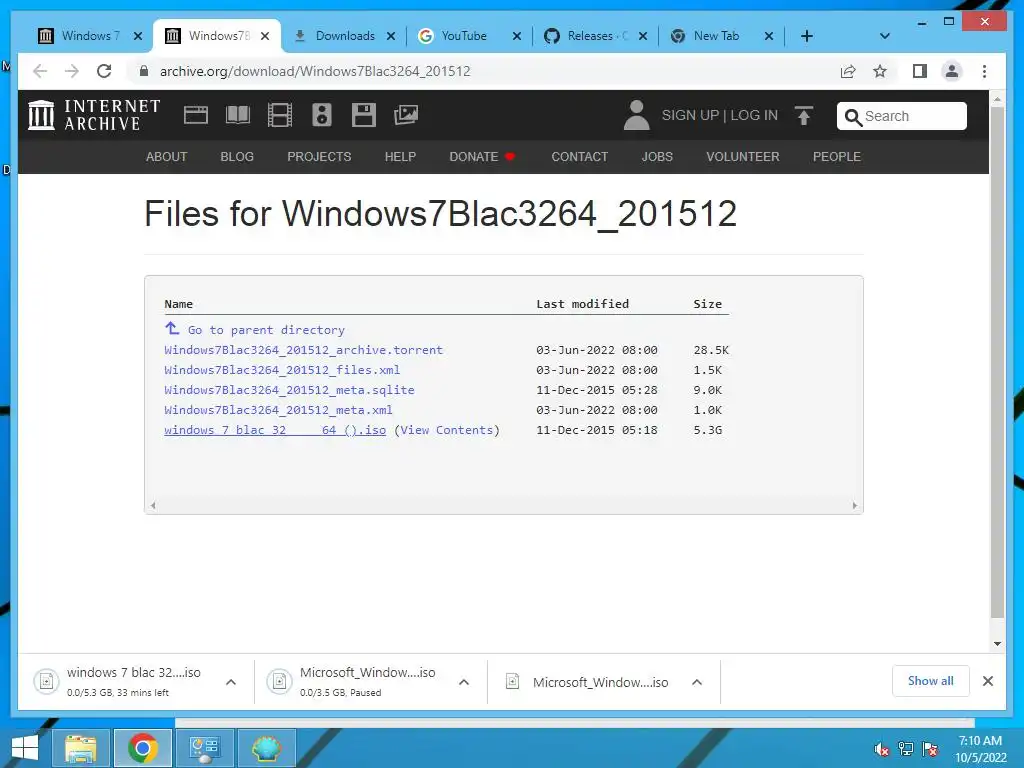Open the JOBS menu item
Image resolution: width=1024 pixels, height=768 pixels.
click(x=657, y=157)
